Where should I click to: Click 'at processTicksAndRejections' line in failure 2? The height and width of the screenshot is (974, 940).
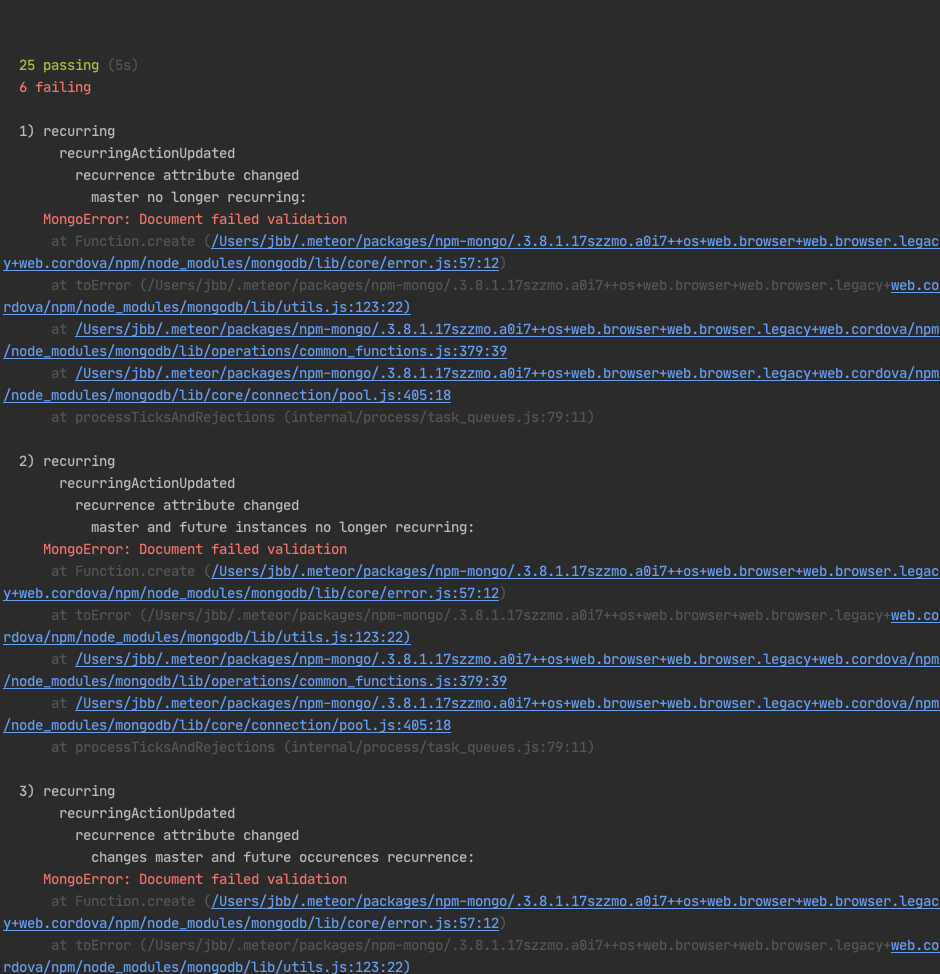pyautogui.click(x=322, y=747)
